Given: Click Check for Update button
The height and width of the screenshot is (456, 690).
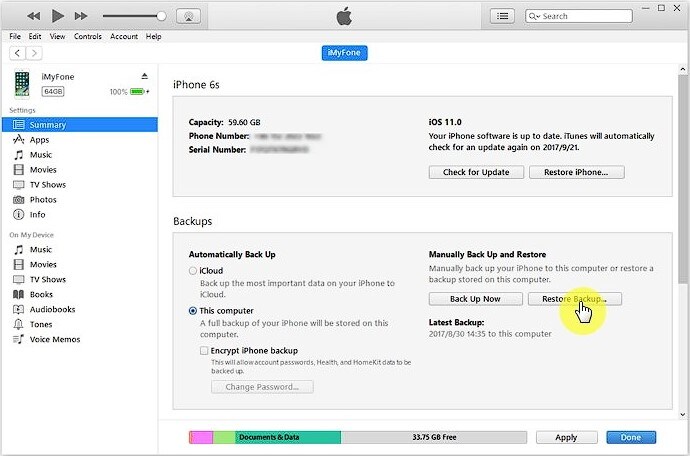Looking at the screenshot, I should click(476, 172).
